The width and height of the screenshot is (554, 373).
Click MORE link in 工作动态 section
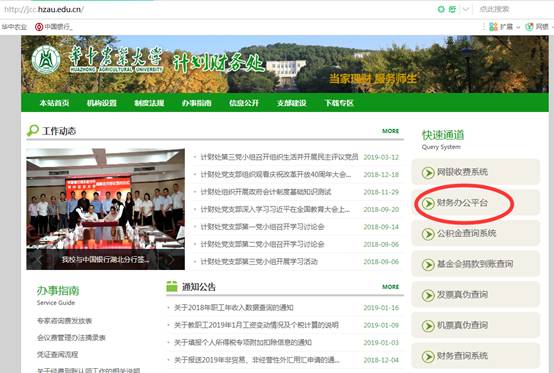[390, 131]
